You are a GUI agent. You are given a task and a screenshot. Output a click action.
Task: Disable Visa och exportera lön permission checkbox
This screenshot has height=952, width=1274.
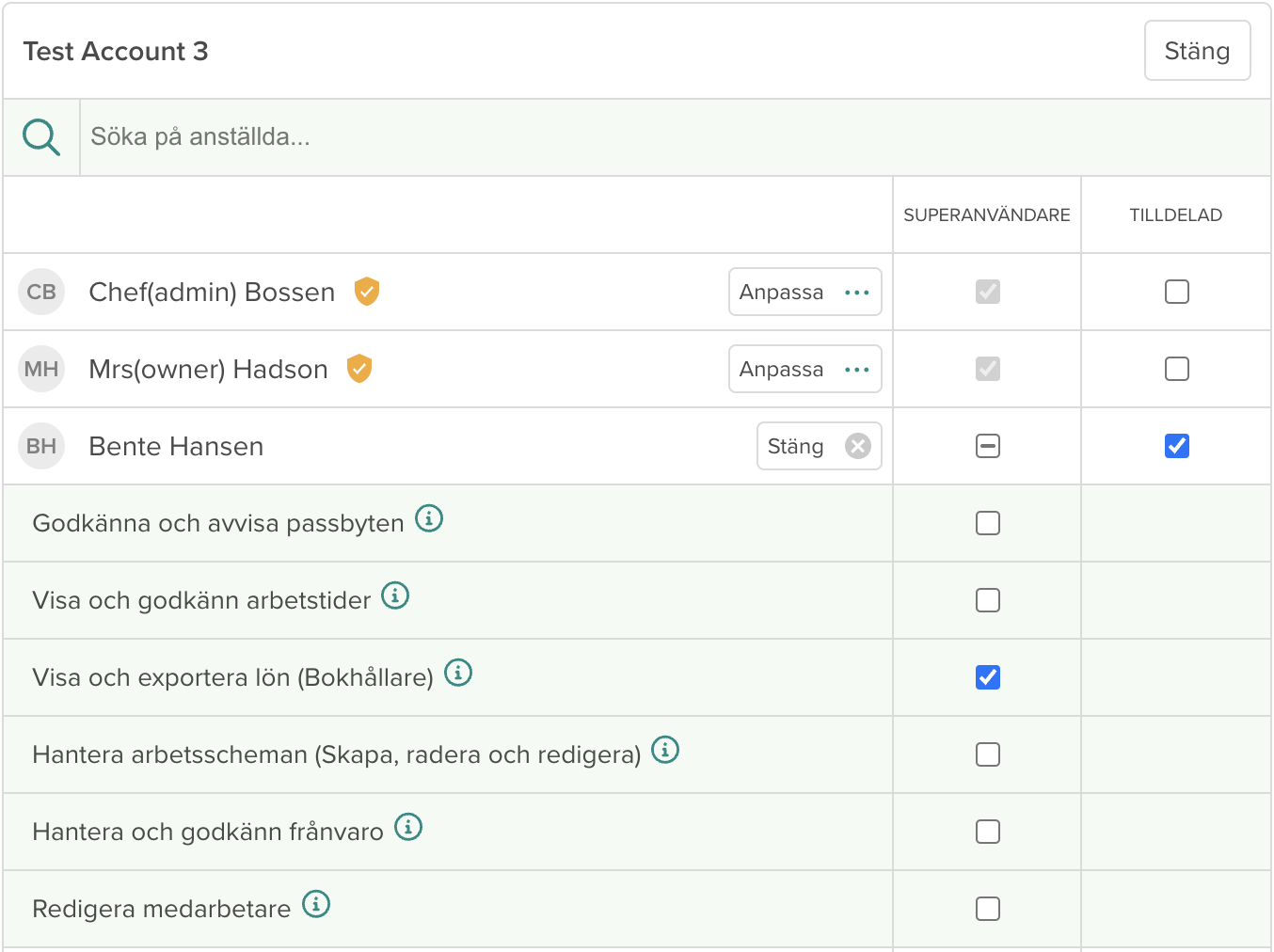(x=987, y=677)
